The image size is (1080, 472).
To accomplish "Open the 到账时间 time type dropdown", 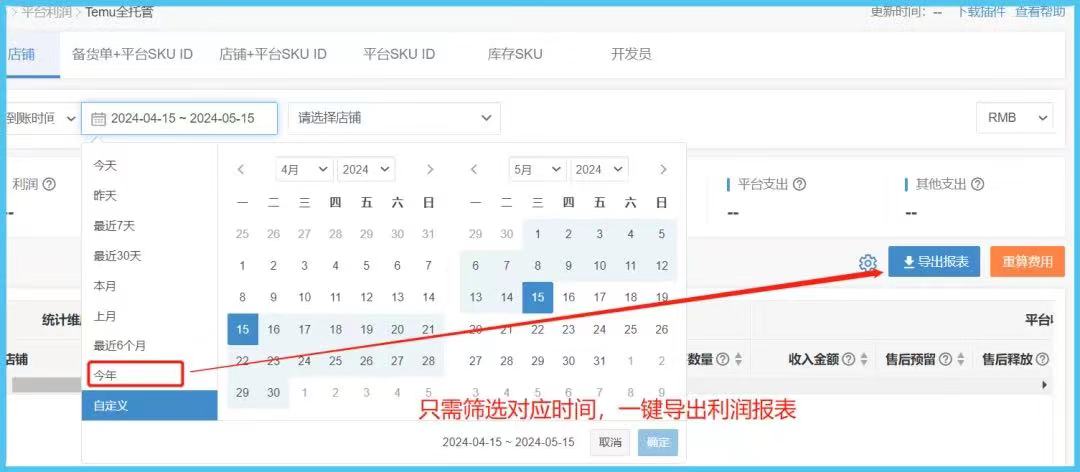I will point(40,119).
